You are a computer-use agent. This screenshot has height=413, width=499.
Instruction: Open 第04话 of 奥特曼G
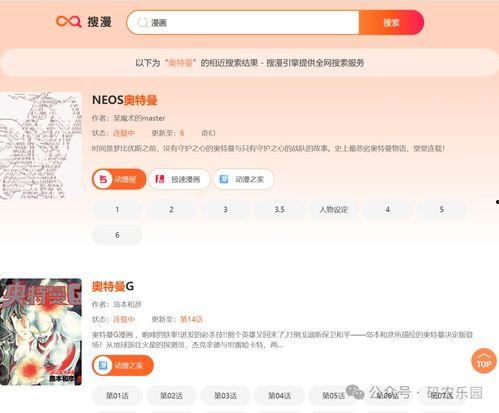pyautogui.click(x=279, y=396)
